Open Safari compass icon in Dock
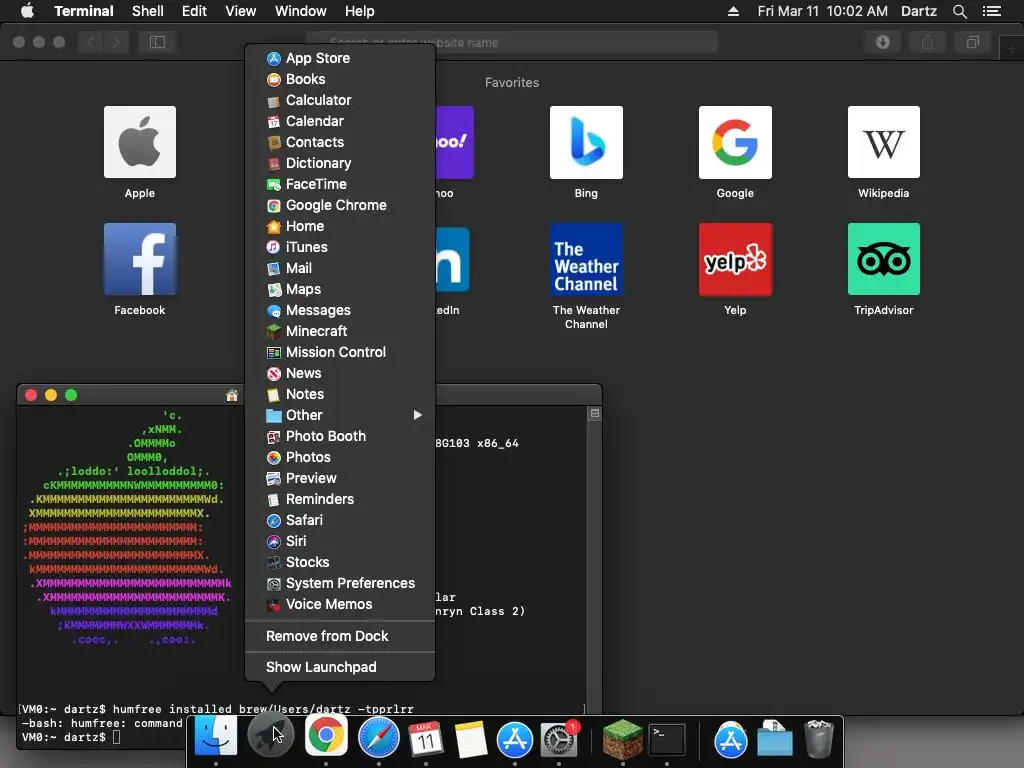Screen dimensions: 1024x768 (x=378, y=737)
